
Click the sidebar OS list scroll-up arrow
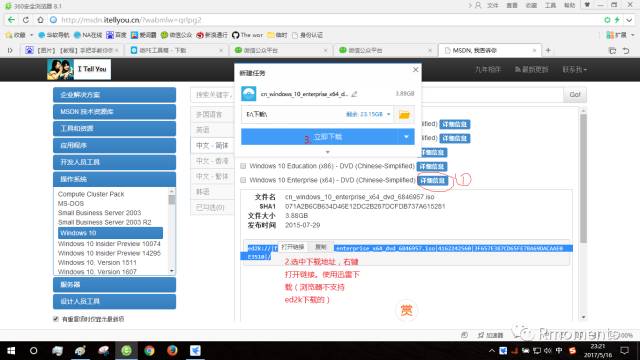[172, 191]
